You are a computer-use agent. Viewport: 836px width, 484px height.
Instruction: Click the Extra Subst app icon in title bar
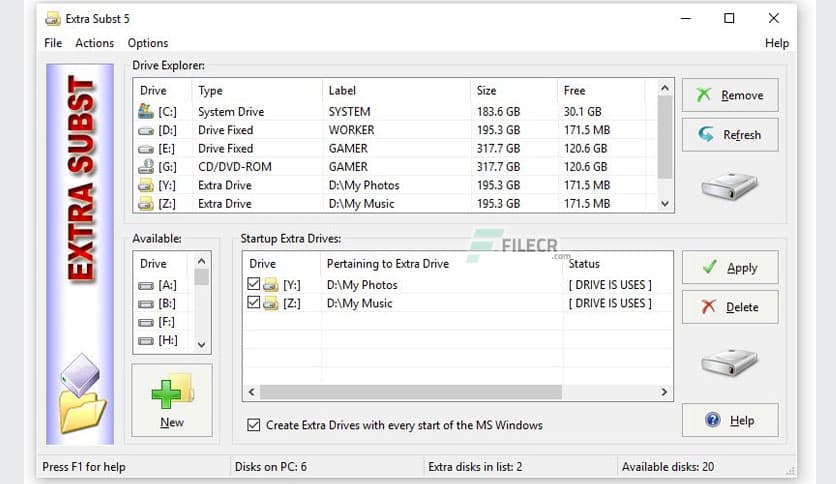(x=53, y=19)
